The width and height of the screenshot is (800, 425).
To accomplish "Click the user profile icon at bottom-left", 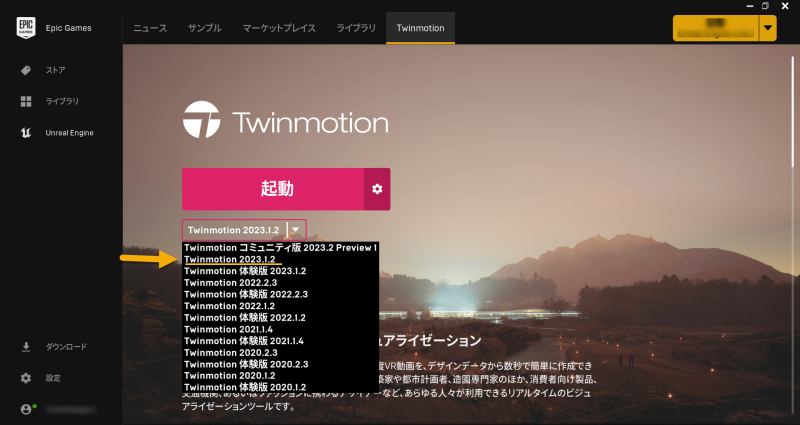I will (27, 409).
